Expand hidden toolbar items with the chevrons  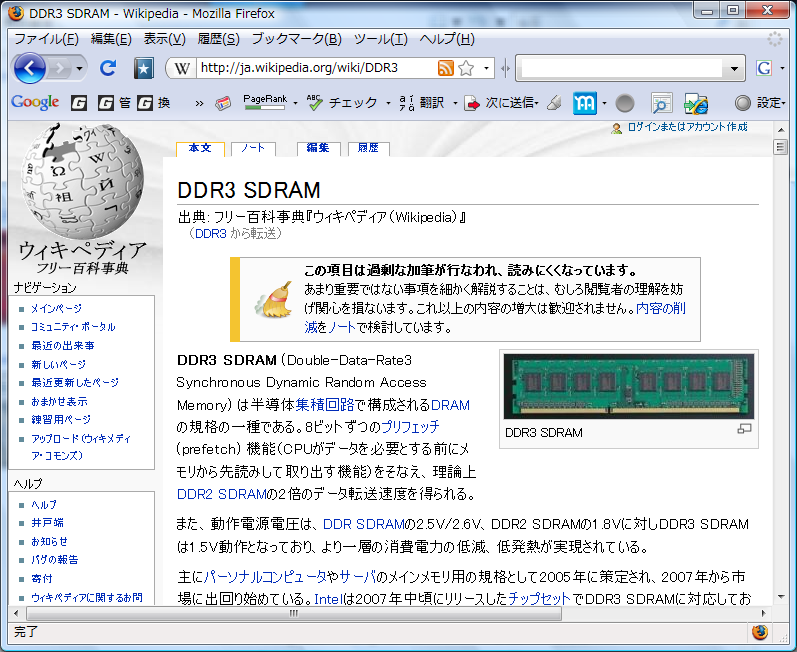[199, 104]
